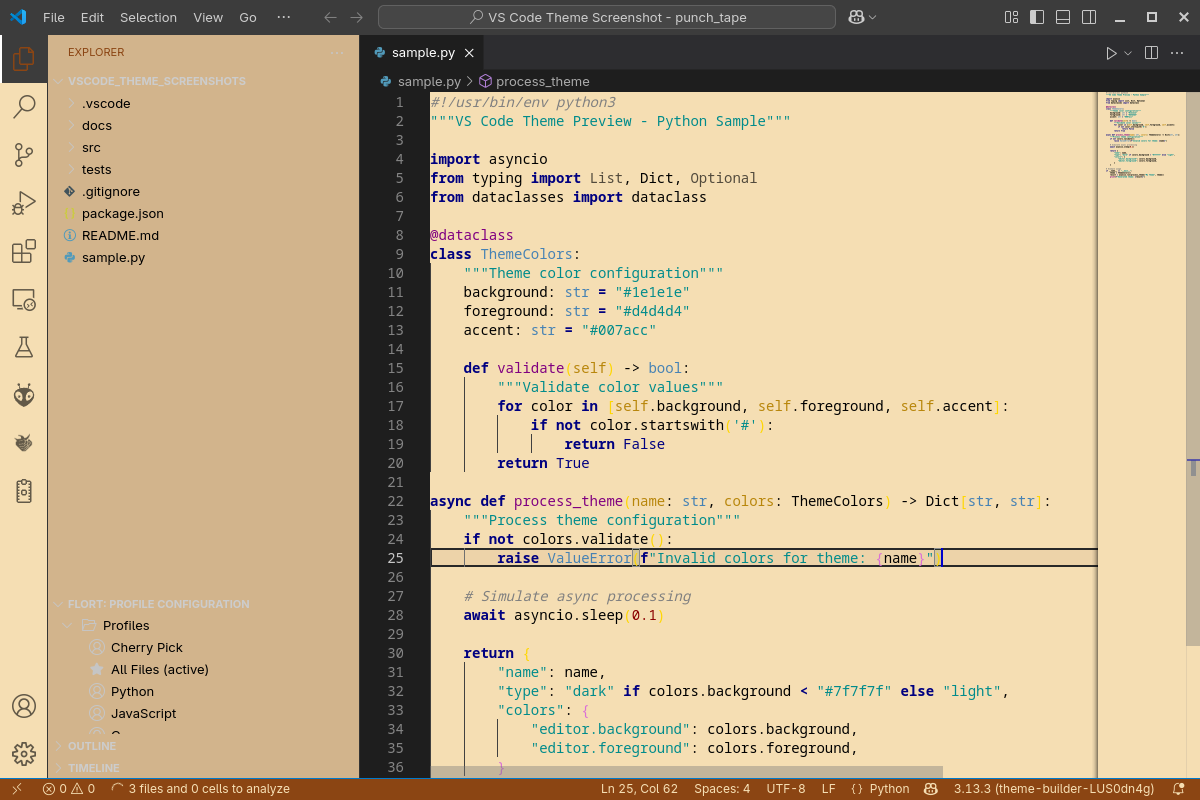Open the Explorer panel ellipsis menu
The height and width of the screenshot is (800, 1200).
(x=337, y=52)
